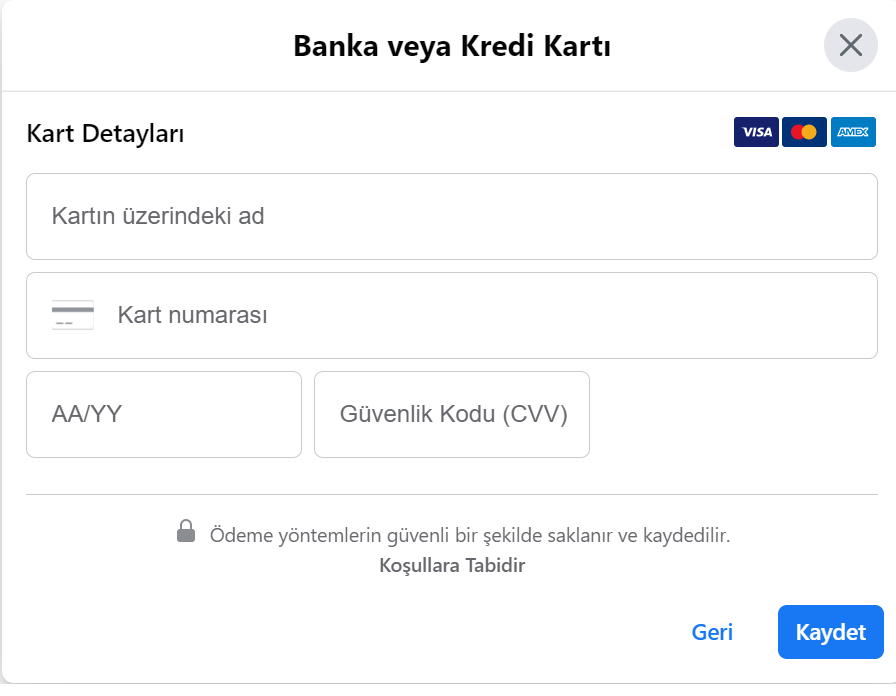Focus the Kartın üzerindeki ad field

[452, 216]
